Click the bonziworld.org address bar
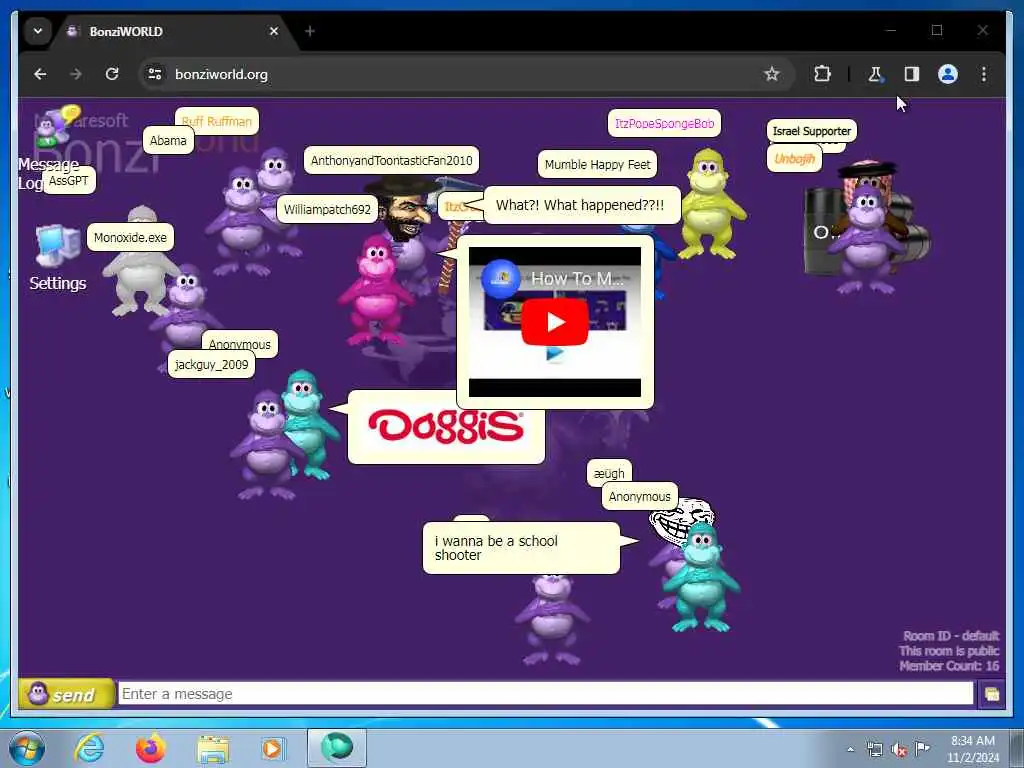Viewport: 1024px width, 768px height. (466, 74)
